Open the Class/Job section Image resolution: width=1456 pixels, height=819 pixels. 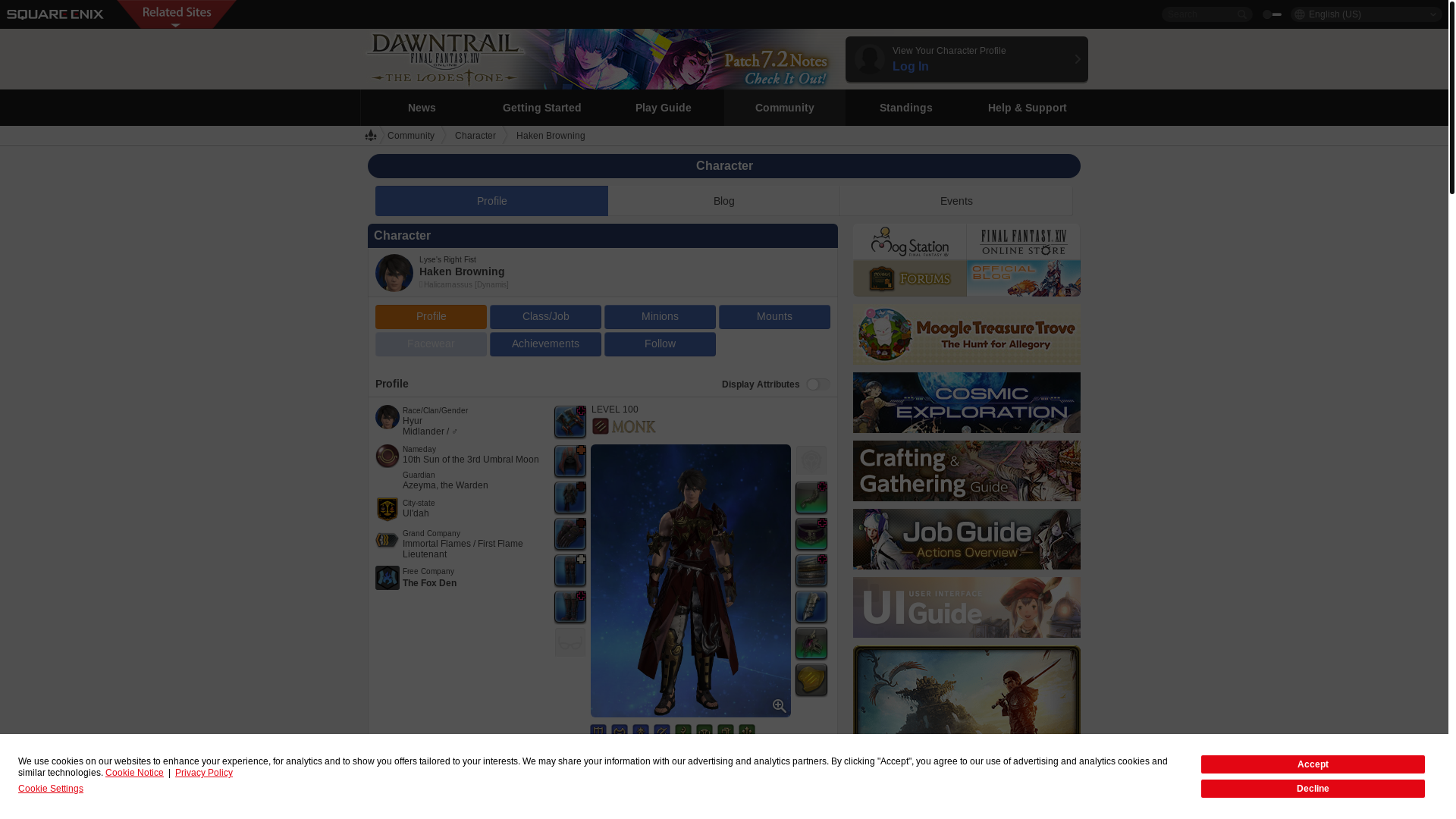click(x=545, y=317)
